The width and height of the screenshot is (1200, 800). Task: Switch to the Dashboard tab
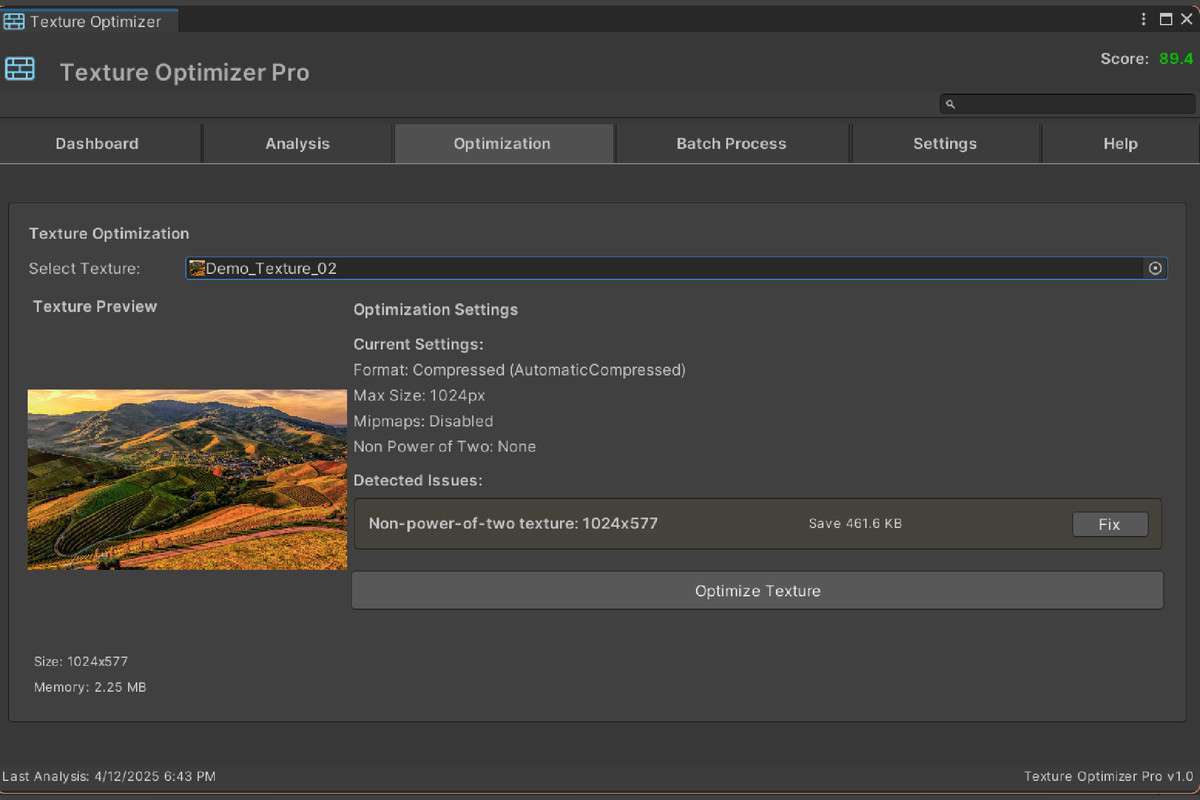click(97, 143)
